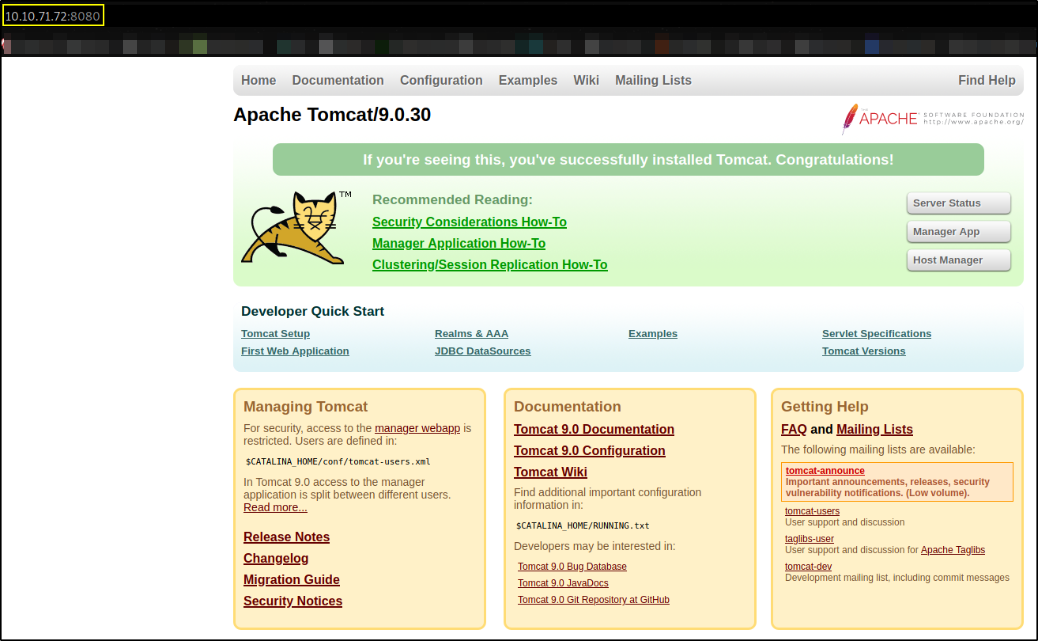Open the Home navigation item
This screenshot has width=1038, height=641.
(258, 80)
